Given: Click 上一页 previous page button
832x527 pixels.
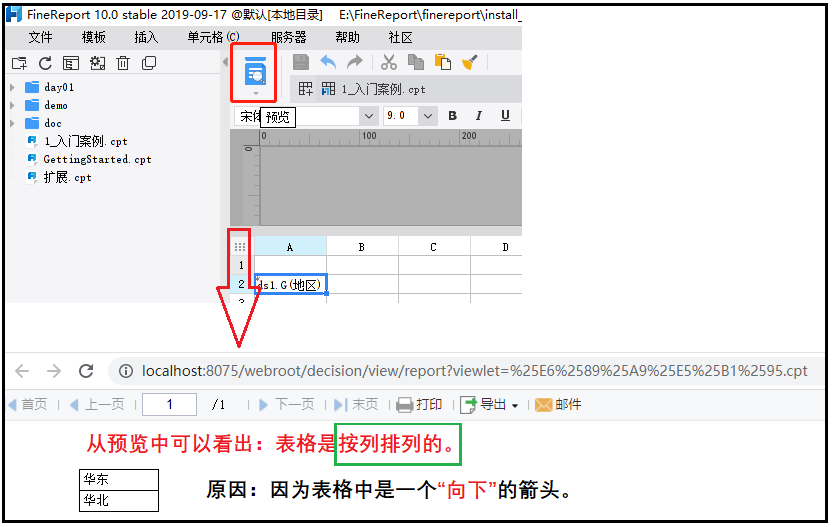Looking at the screenshot, I should click(x=97, y=405).
